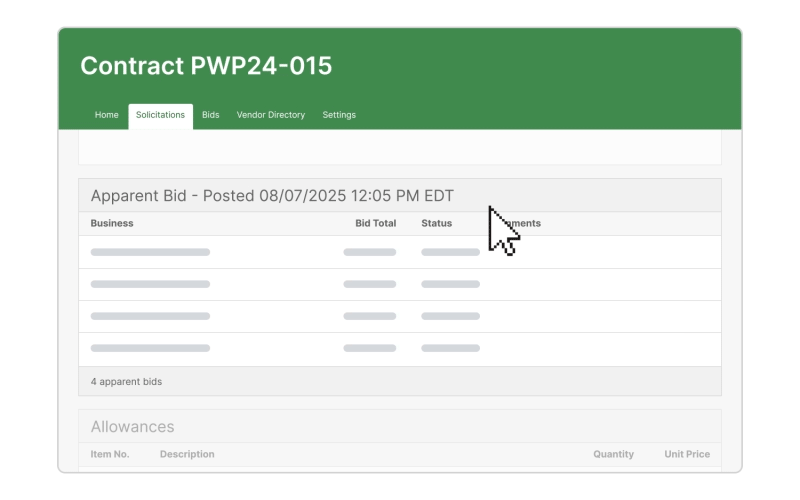Click the first row's bid total value
This screenshot has height=500, width=800.
tap(370, 252)
